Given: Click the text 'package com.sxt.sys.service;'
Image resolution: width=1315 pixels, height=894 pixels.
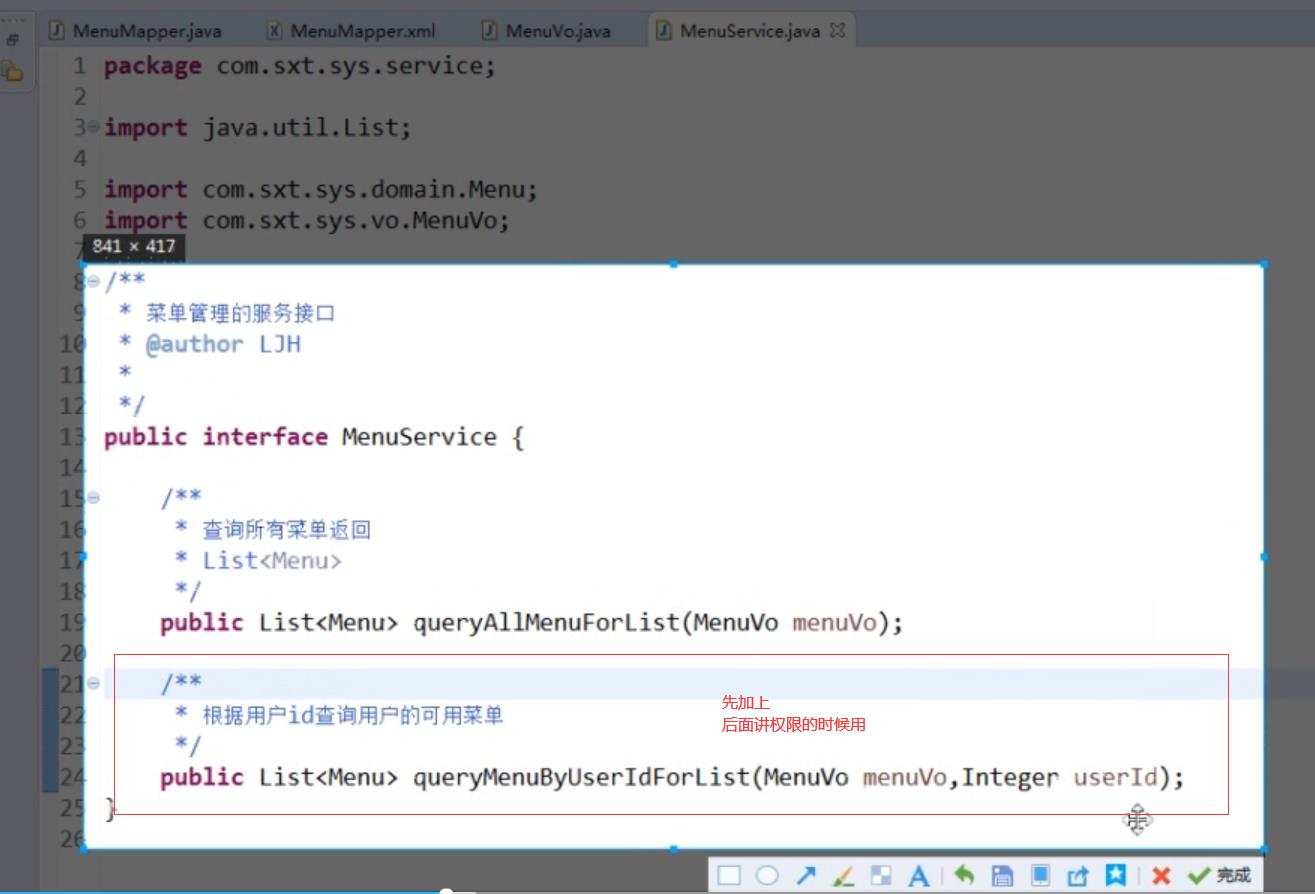Looking at the screenshot, I should (x=300, y=66).
